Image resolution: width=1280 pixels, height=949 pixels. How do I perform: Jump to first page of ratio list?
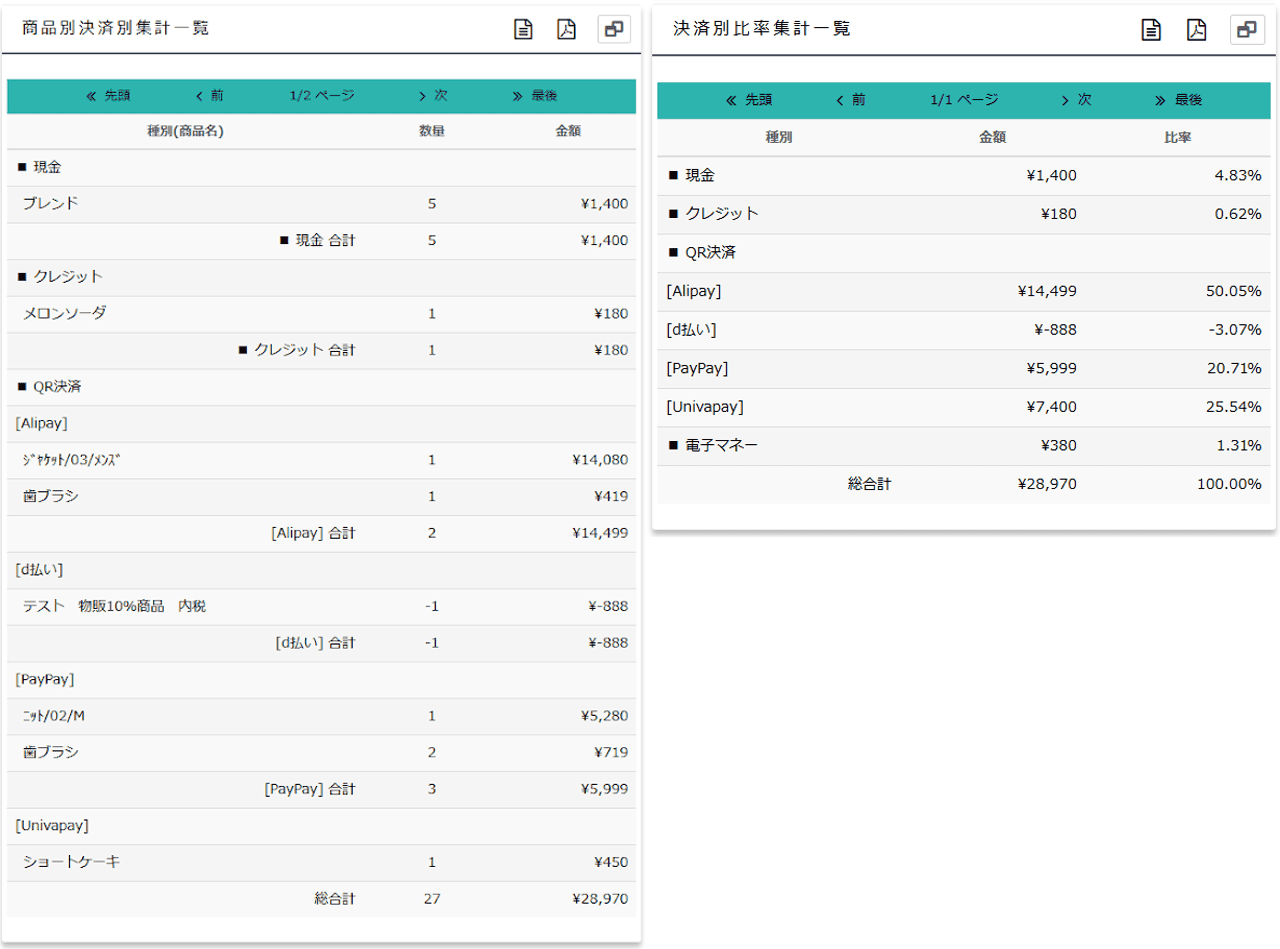pos(749,100)
